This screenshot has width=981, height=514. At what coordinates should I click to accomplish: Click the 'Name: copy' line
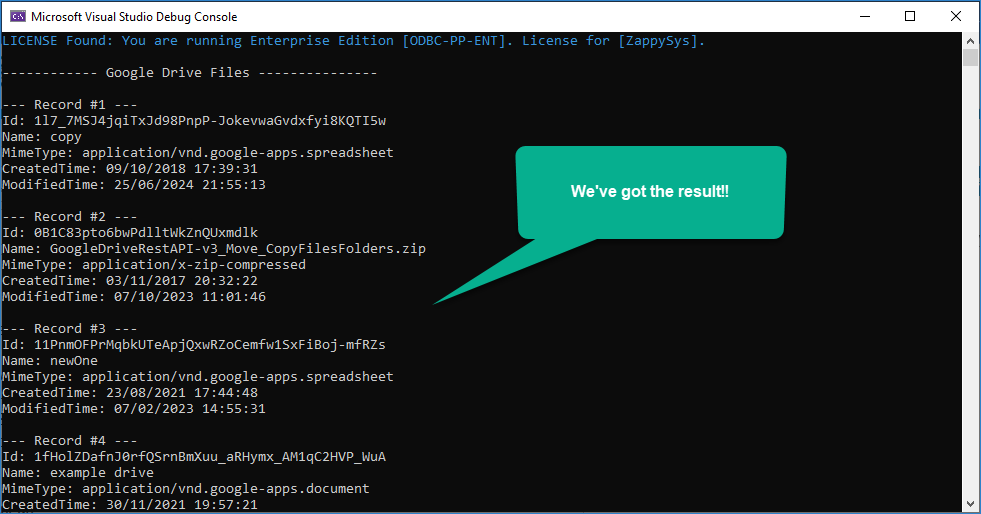pos(42,137)
